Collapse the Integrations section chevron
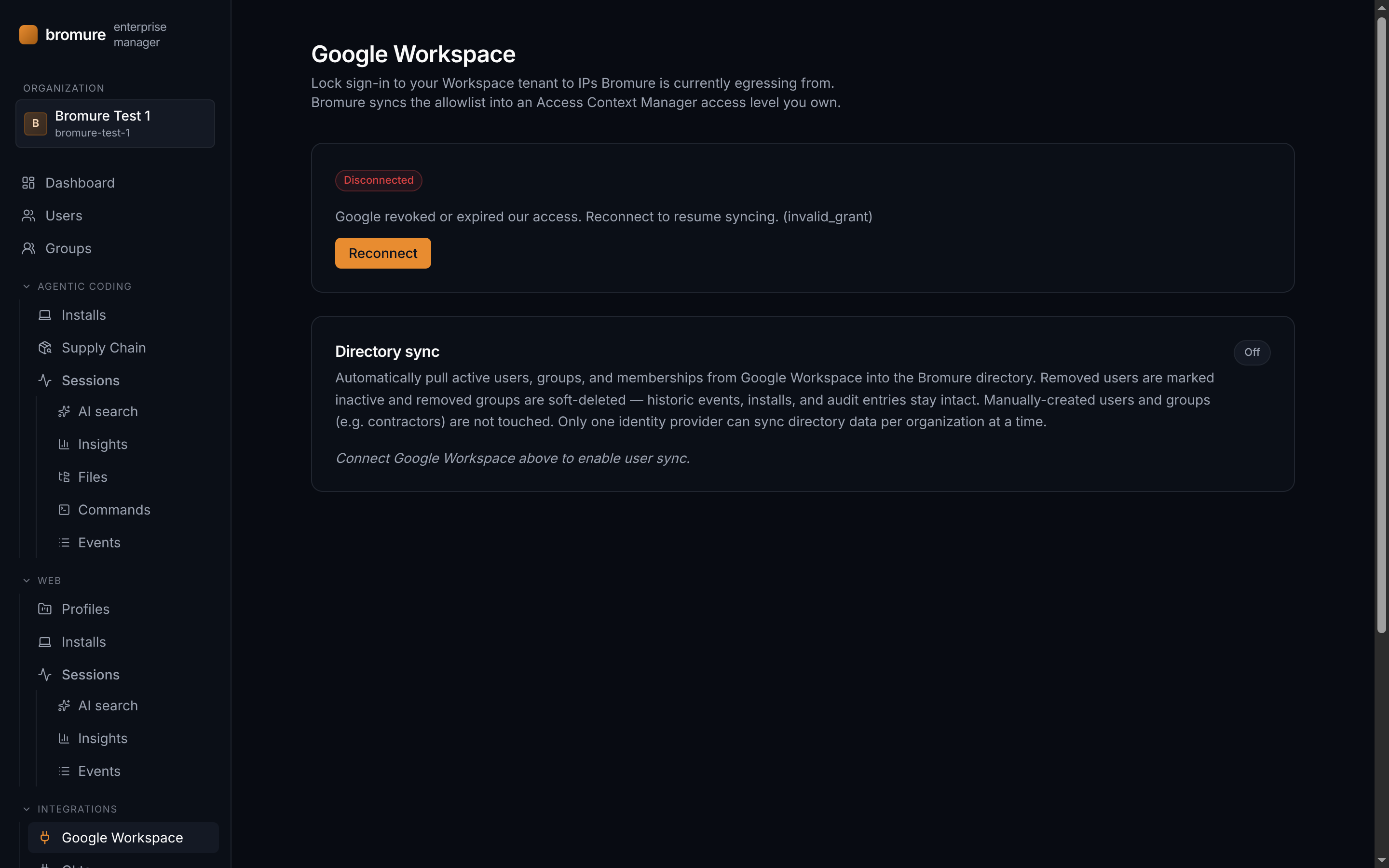 click(x=27, y=809)
